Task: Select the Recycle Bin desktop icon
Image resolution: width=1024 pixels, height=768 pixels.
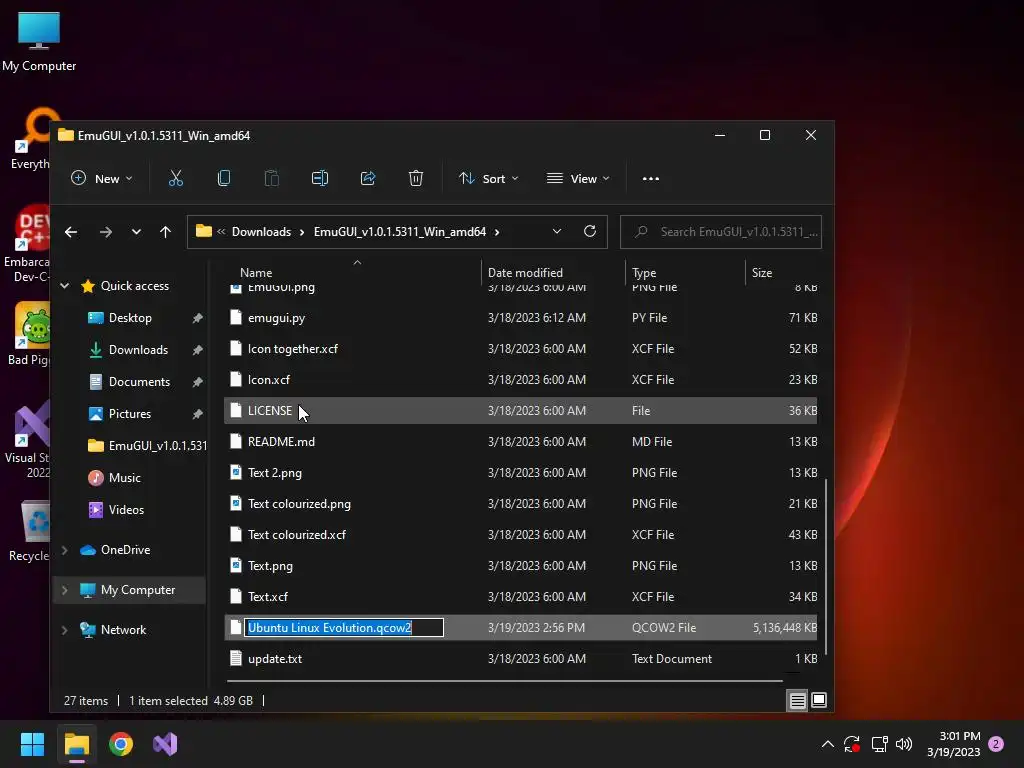Action: click(x=29, y=530)
